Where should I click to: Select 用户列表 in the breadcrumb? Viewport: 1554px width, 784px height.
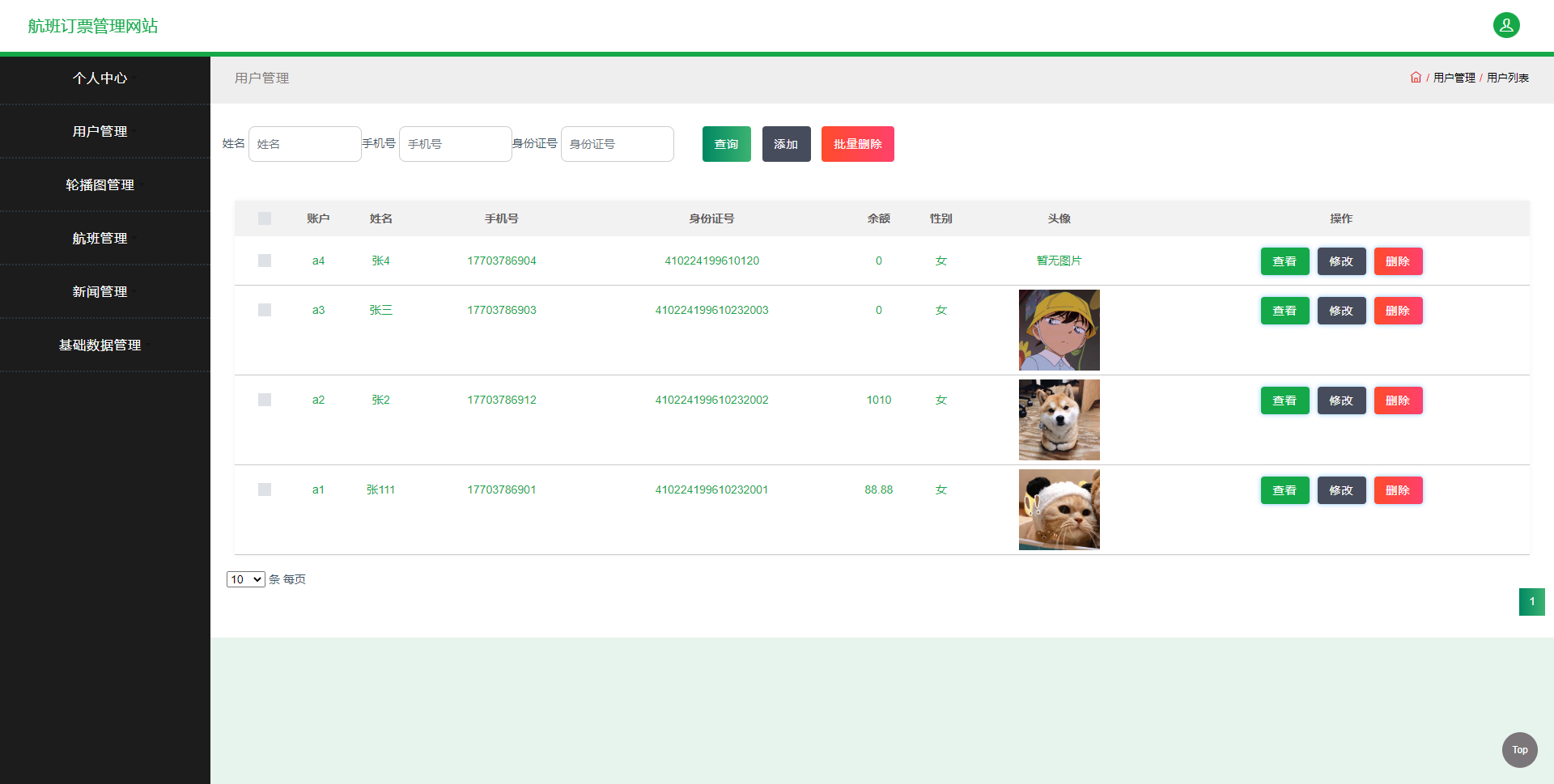[1508, 78]
